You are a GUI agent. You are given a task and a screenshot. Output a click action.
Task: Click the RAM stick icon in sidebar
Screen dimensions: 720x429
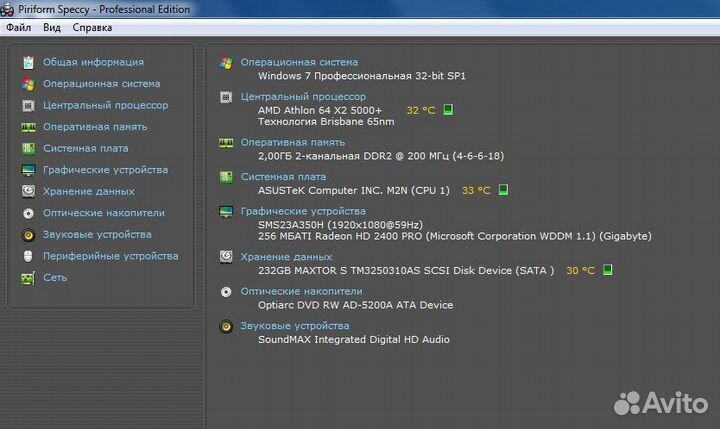(28, 127)
